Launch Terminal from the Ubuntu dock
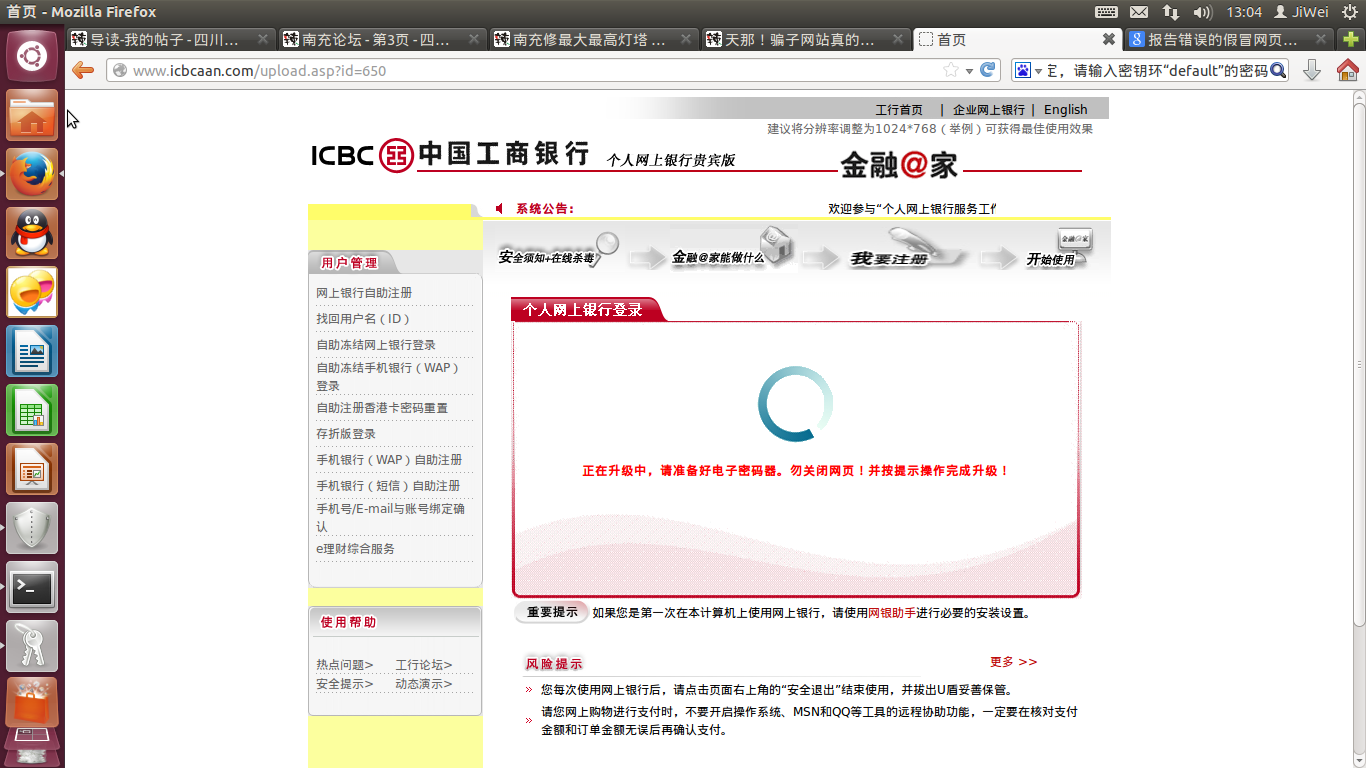Screen dimensions: 1366x768 click(32, 588)
